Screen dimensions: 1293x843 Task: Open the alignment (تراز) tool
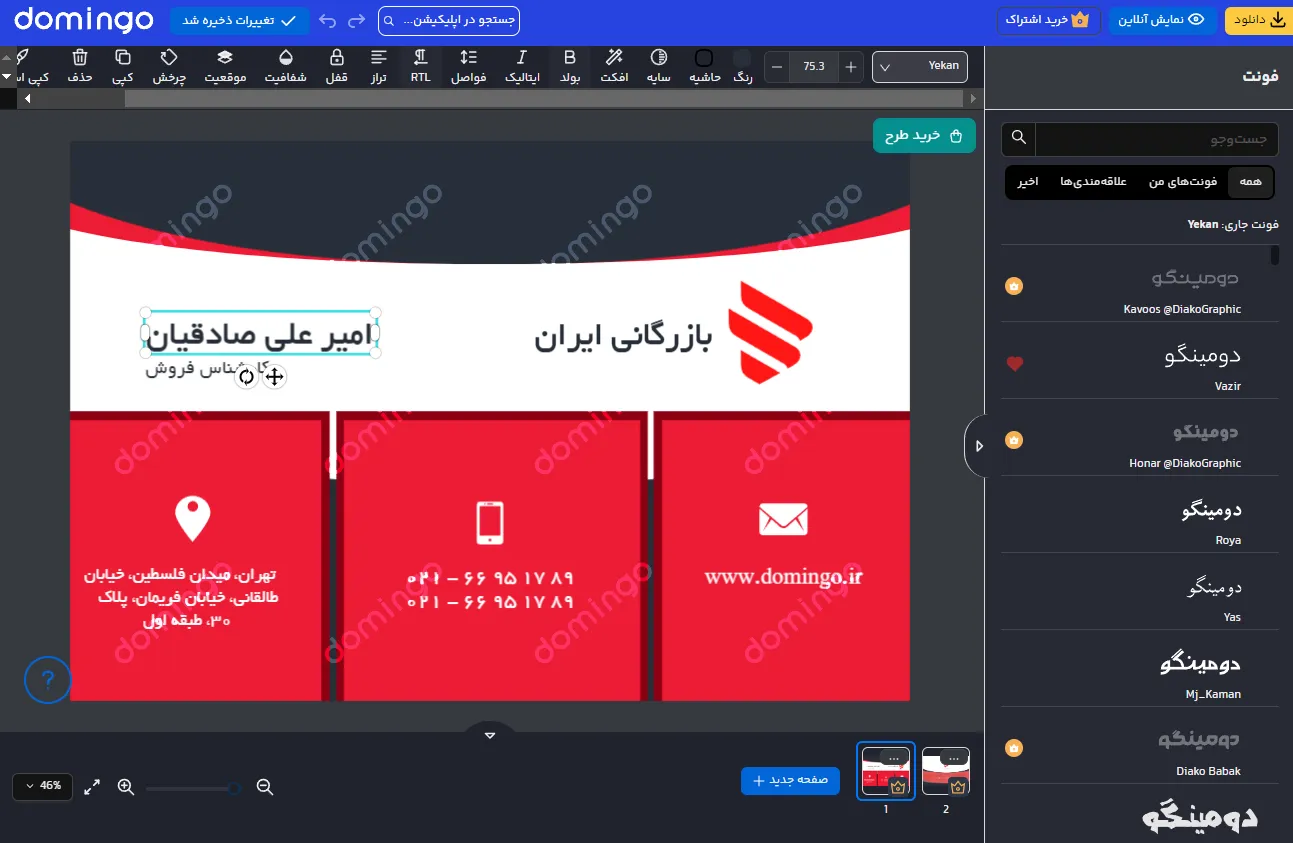pyautogui.click(x=379, y=57)
